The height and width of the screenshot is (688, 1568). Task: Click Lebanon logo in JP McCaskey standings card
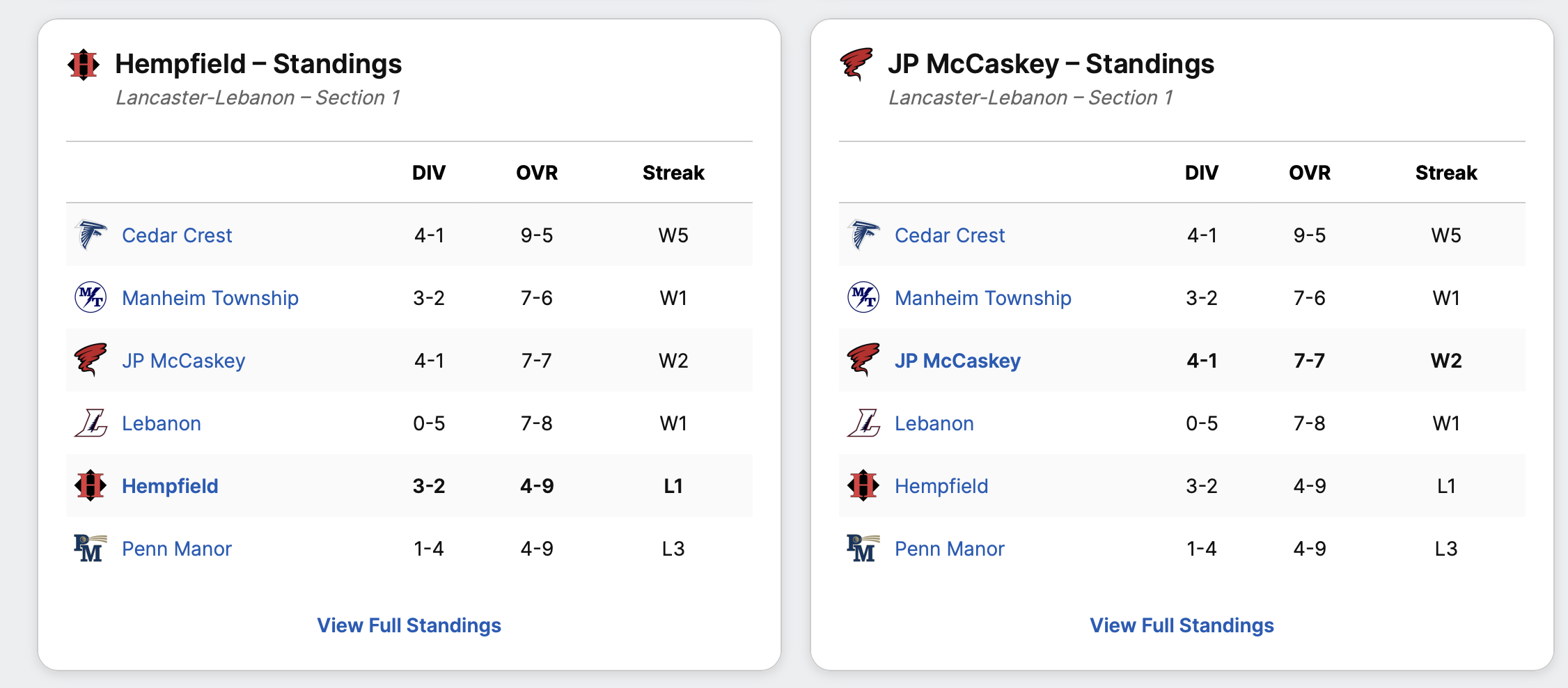(863, 423)
